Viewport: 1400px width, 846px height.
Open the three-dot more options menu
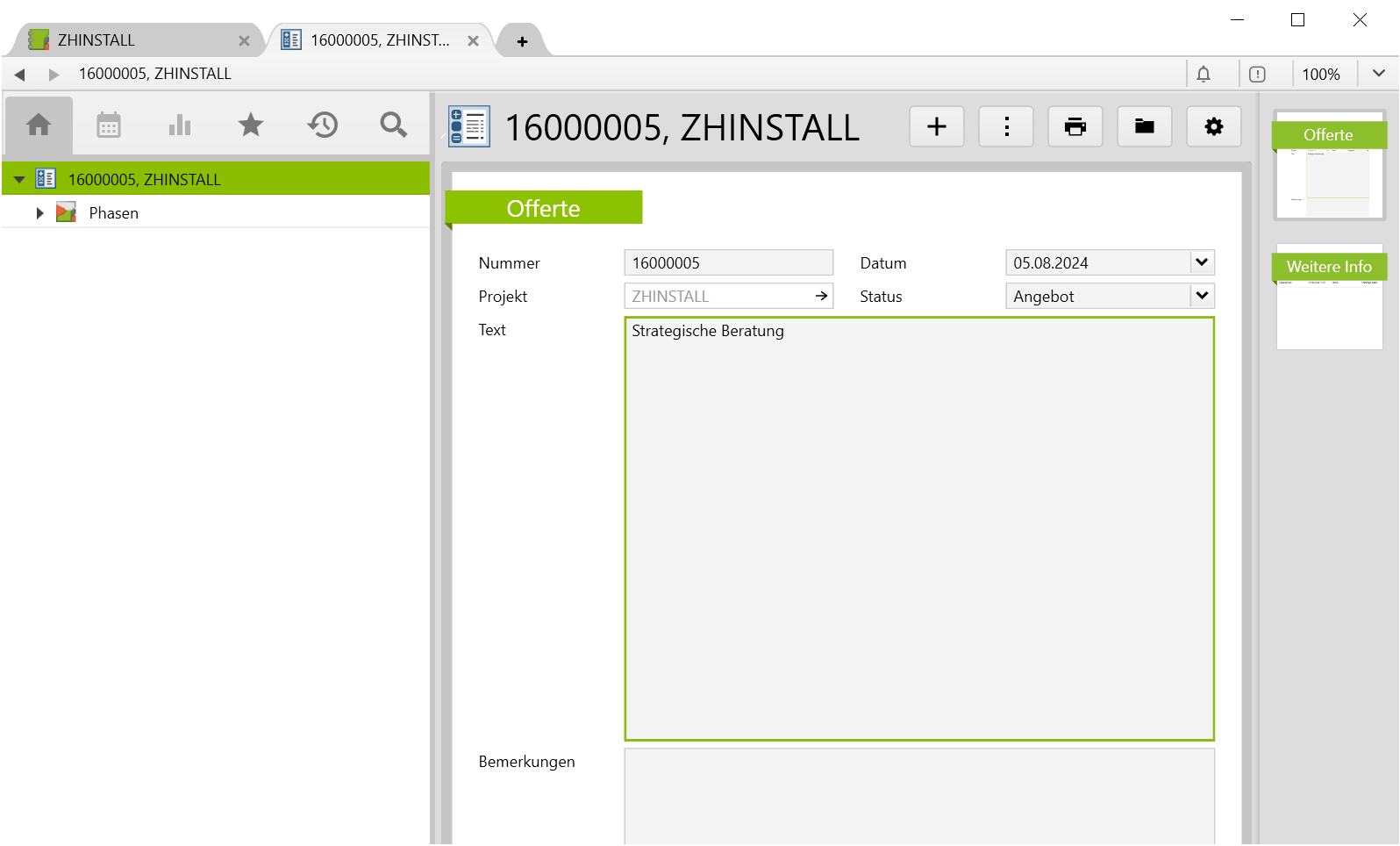coord(1006,127)
